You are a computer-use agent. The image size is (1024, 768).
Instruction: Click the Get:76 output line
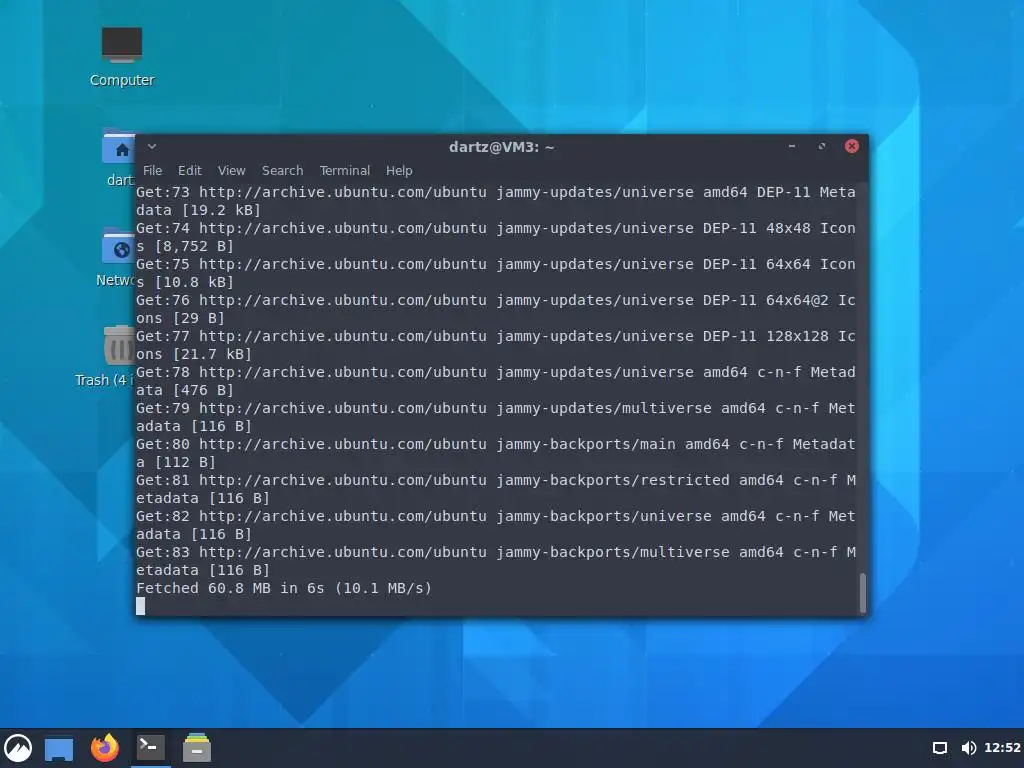coord(496,309)
